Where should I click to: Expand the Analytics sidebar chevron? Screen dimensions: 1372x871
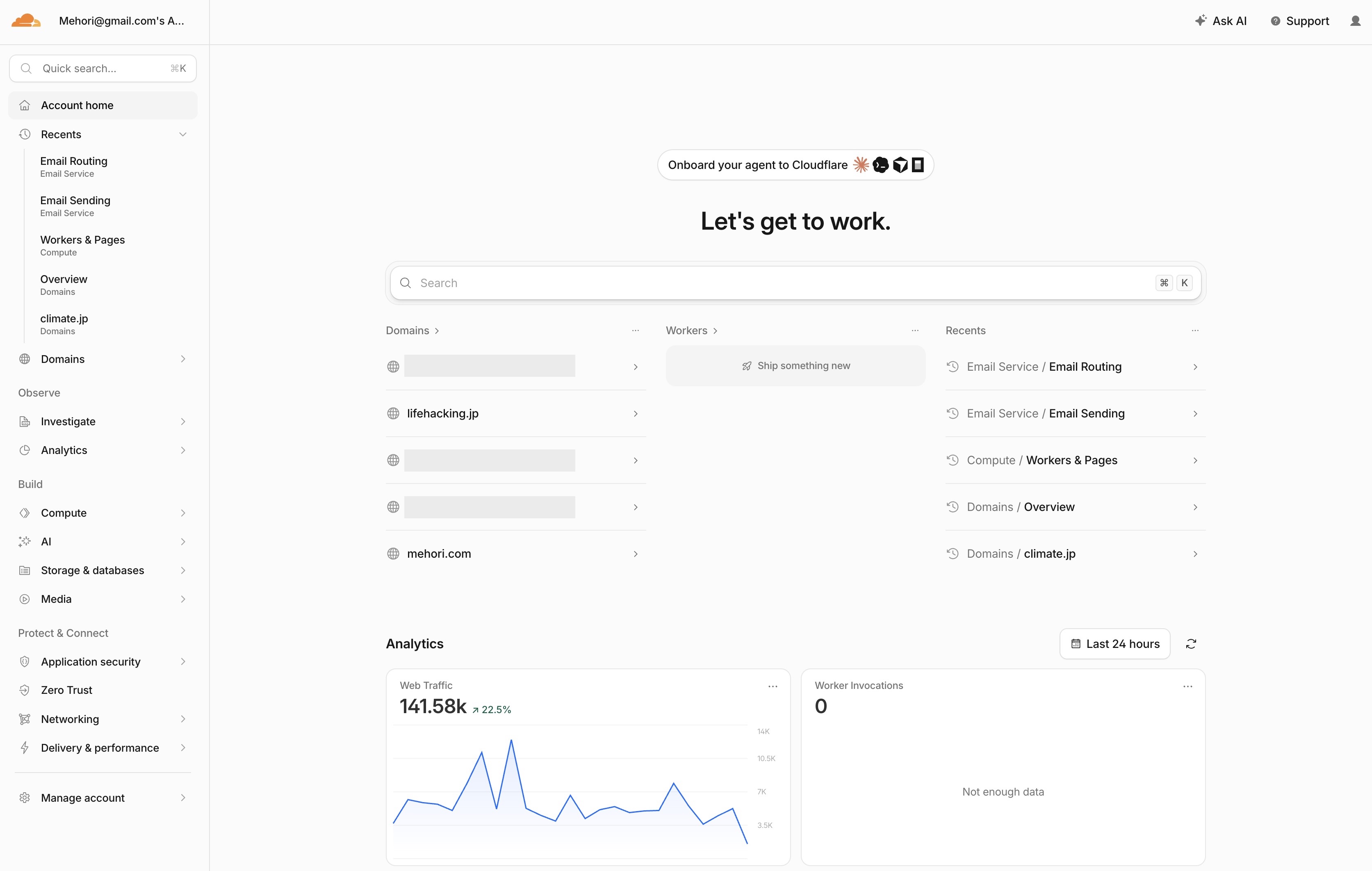[x=183, y=450]
